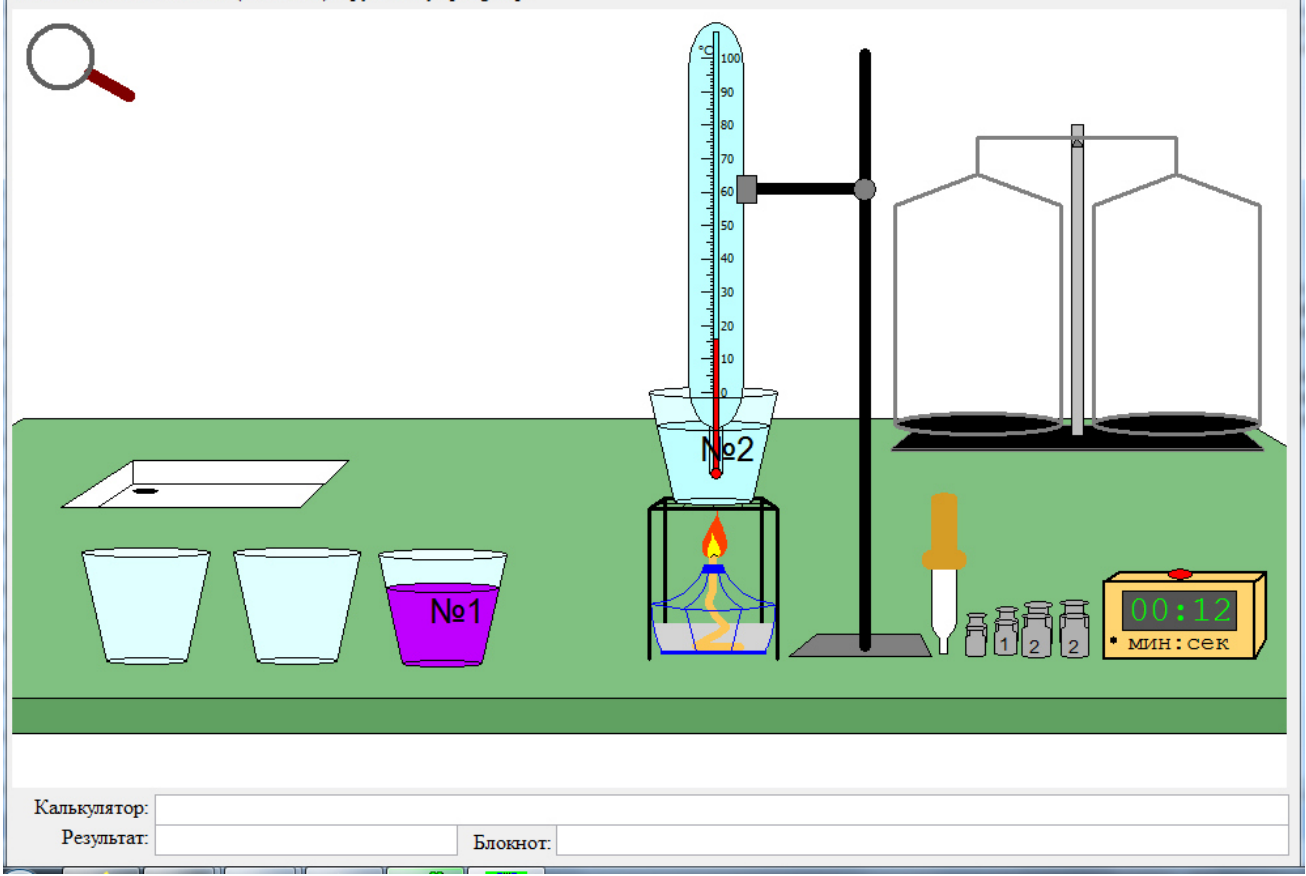Click the мин:сек label on the timer
Image resolution: width=1306 pixels, height=876 pixels.
[x=1178, y=643]
